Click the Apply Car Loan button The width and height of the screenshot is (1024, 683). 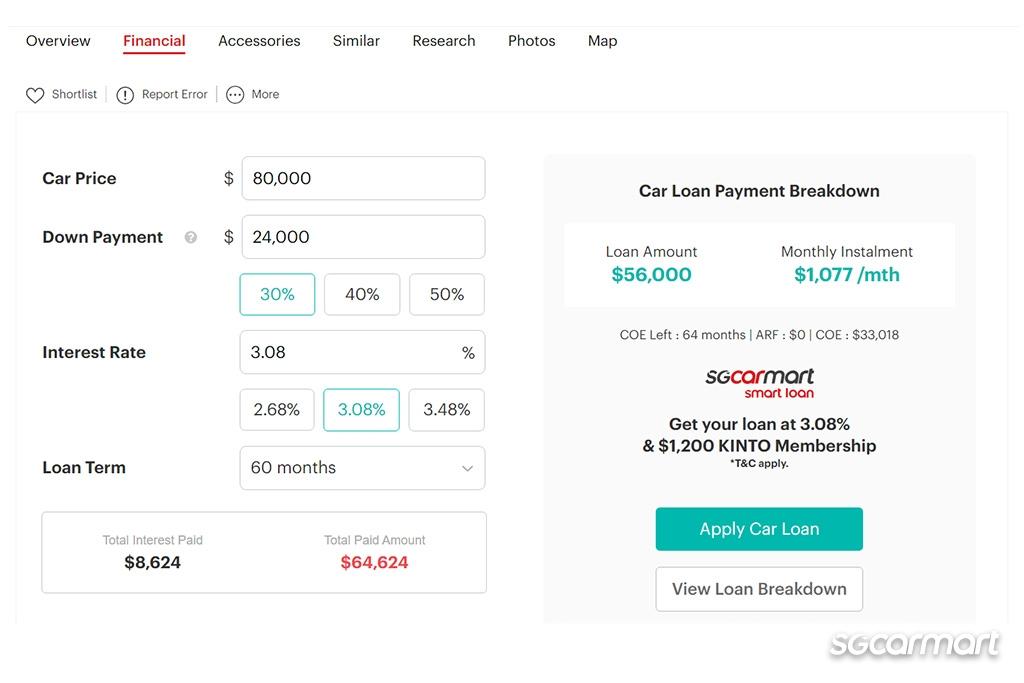coord(759,529)
